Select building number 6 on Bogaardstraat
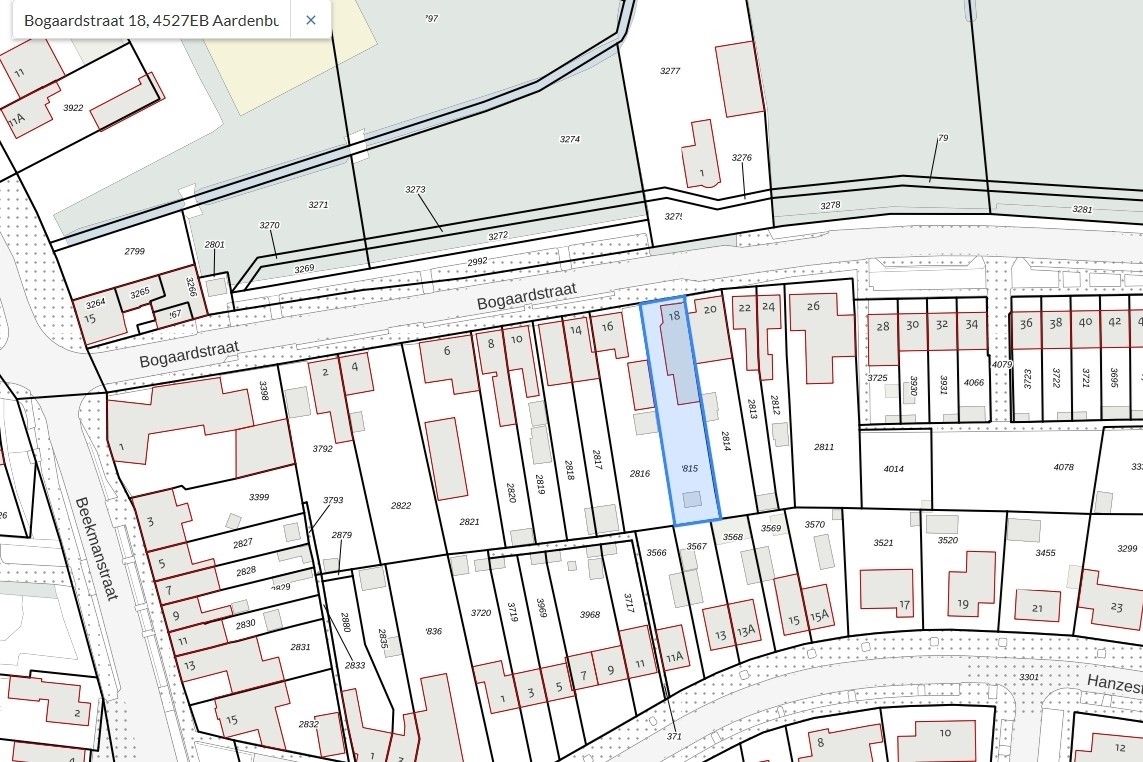The height and width of the screenshot is (762, 1143). (x=446, y=350)
